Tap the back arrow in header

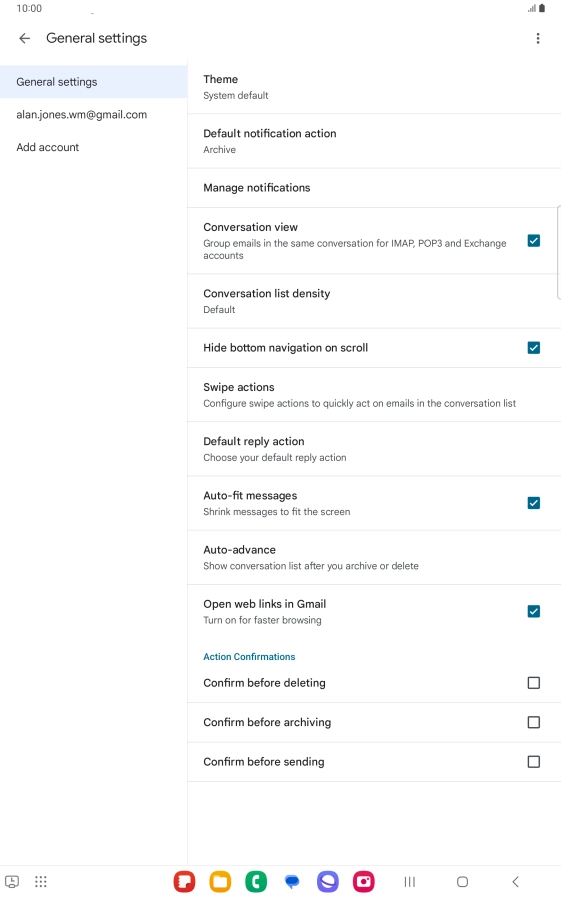tap(24, 38)
